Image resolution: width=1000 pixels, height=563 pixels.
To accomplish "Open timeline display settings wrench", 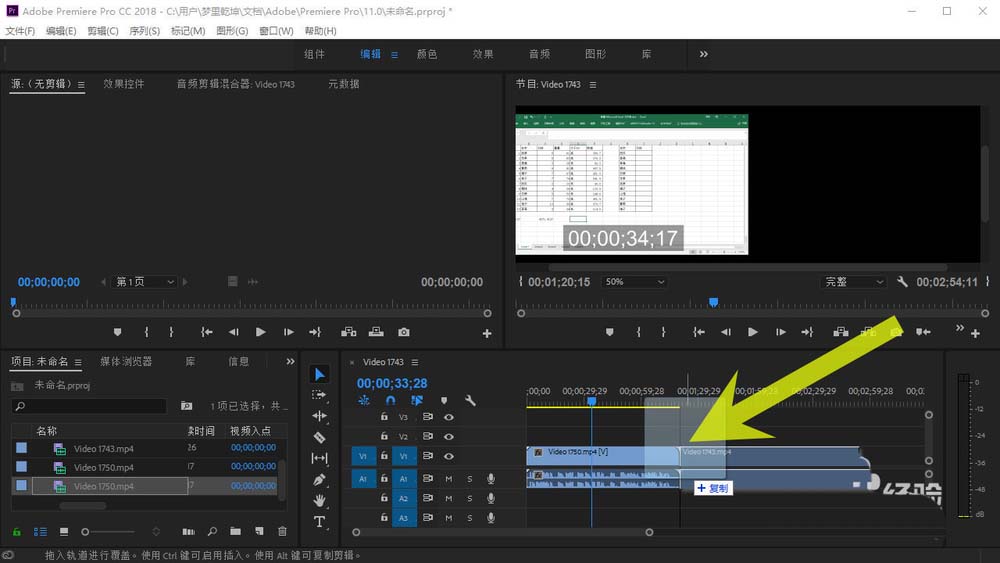I will pyautogui.click(x=470, y=400).
